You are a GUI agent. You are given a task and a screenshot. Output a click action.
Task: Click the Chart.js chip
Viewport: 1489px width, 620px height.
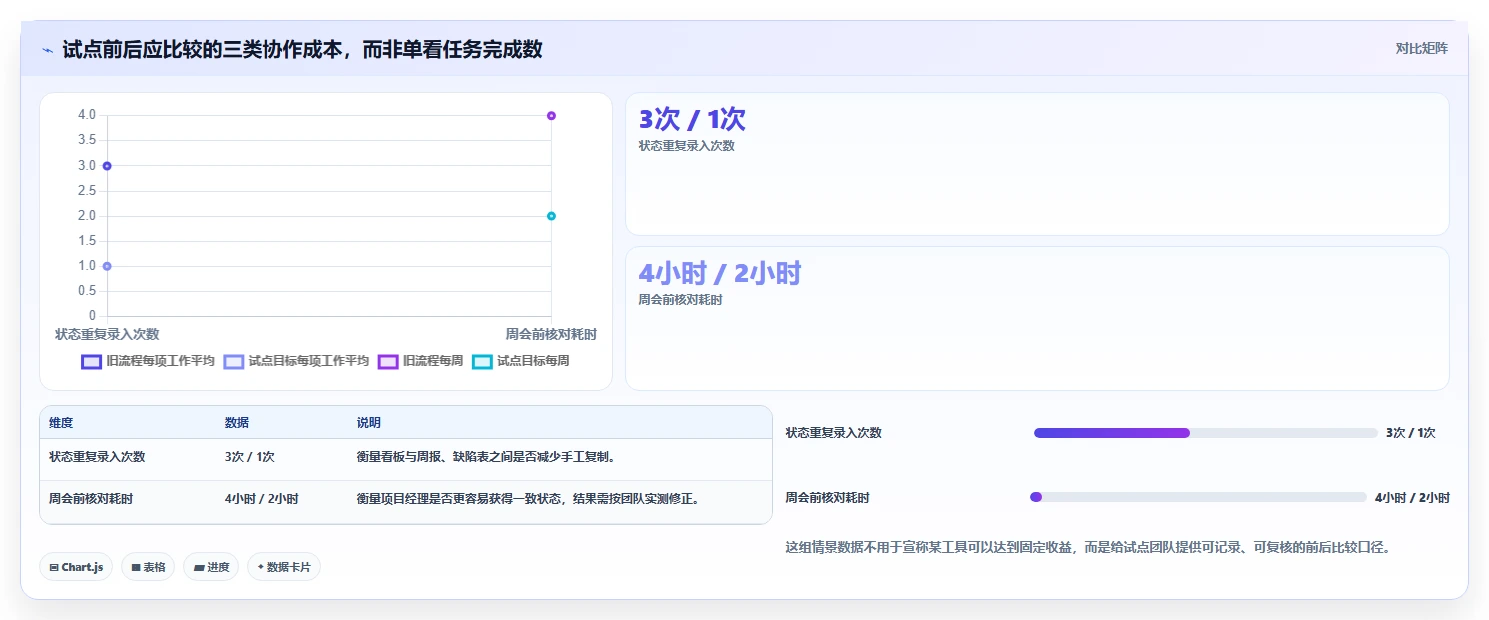(77, 567)
